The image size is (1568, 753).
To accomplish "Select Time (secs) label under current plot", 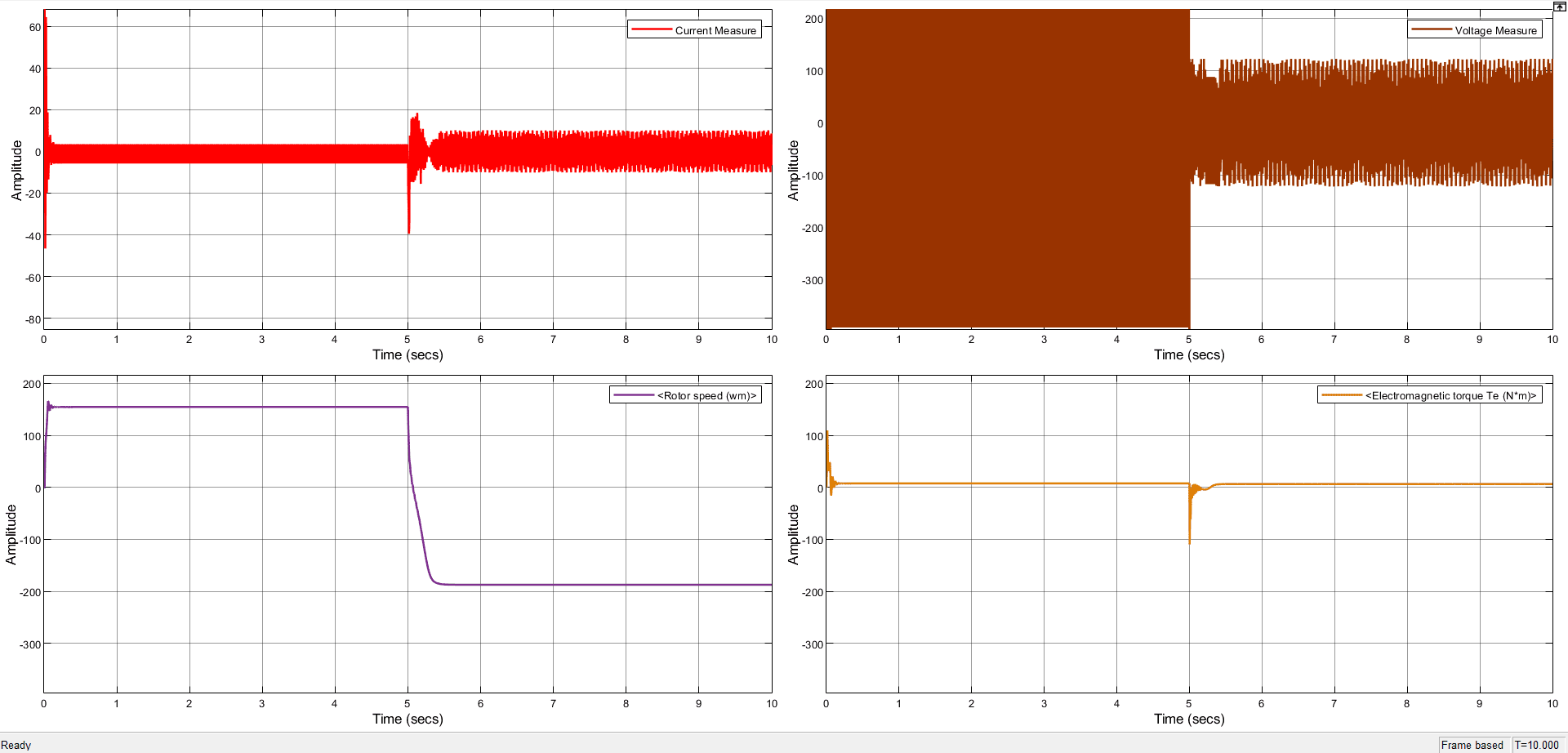I will 408,354.
